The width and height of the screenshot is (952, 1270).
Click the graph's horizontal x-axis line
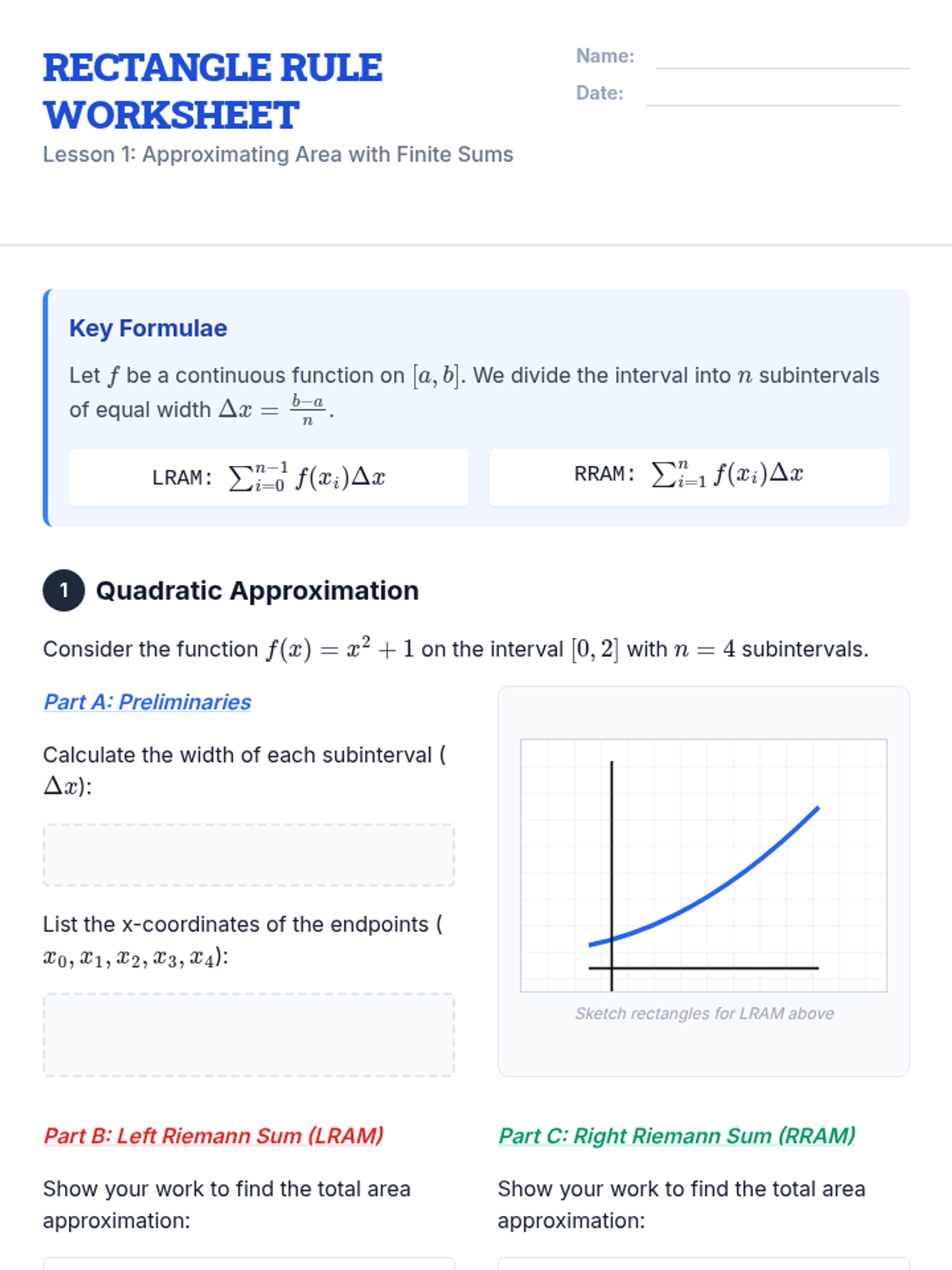click(x=714, y=968)
